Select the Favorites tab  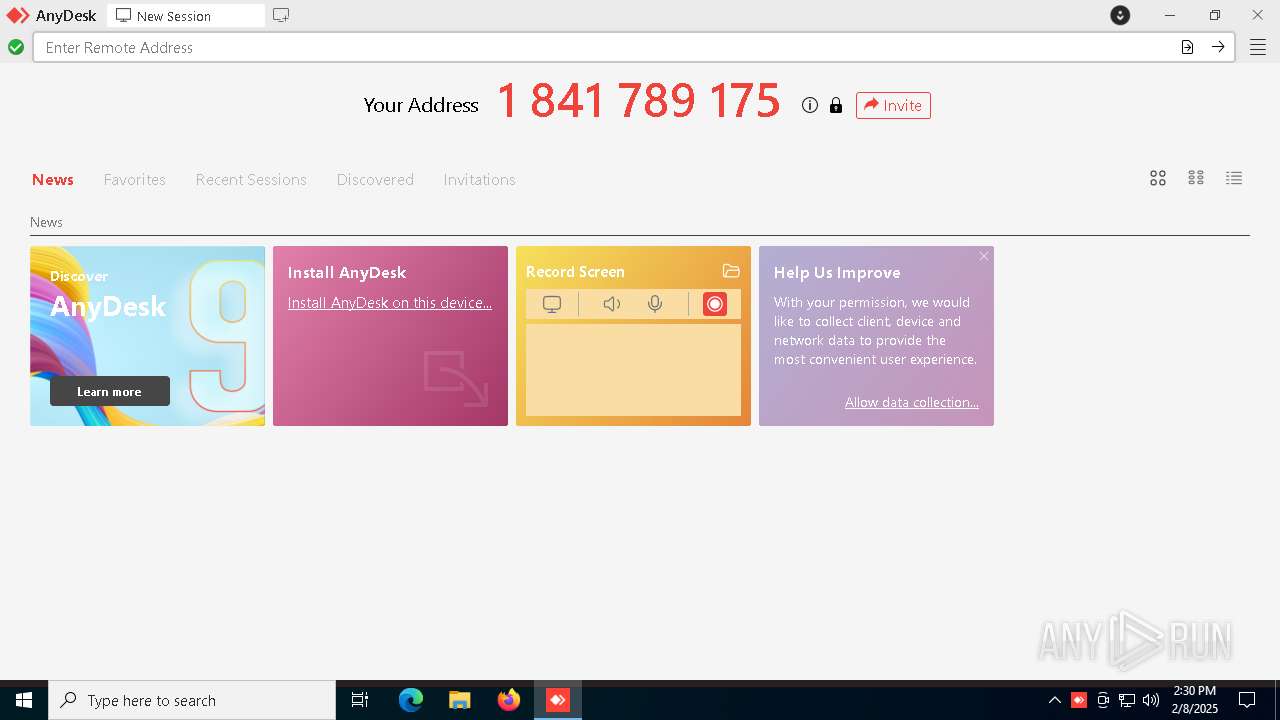(135, 180)
